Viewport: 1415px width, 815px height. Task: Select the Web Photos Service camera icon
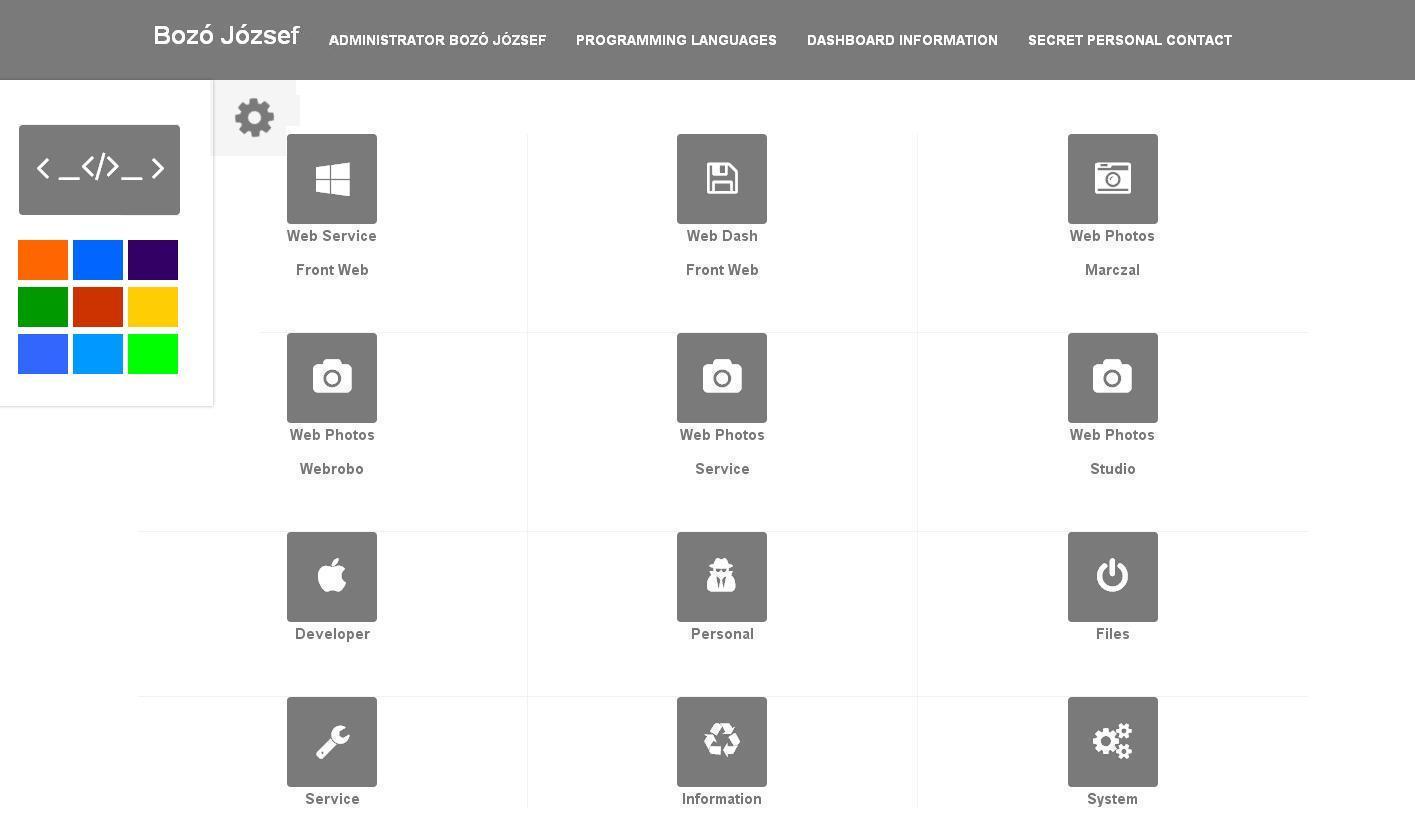(722, 378)
